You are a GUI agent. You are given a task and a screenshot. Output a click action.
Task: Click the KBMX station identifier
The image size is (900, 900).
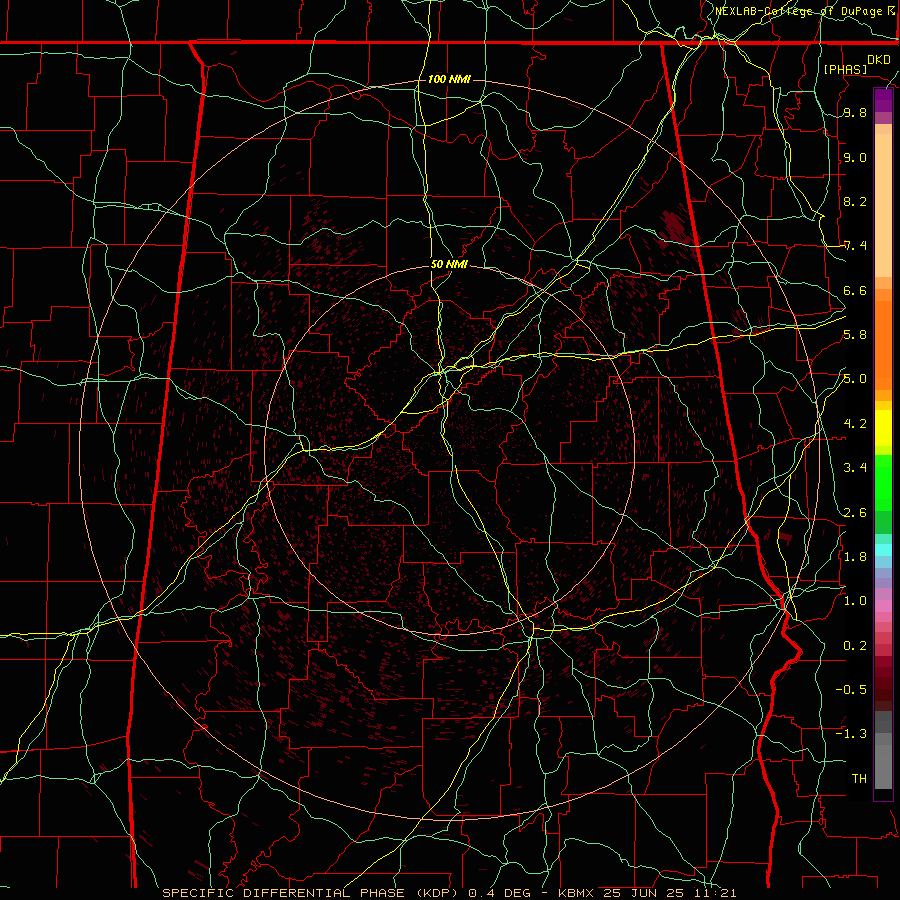575,893
